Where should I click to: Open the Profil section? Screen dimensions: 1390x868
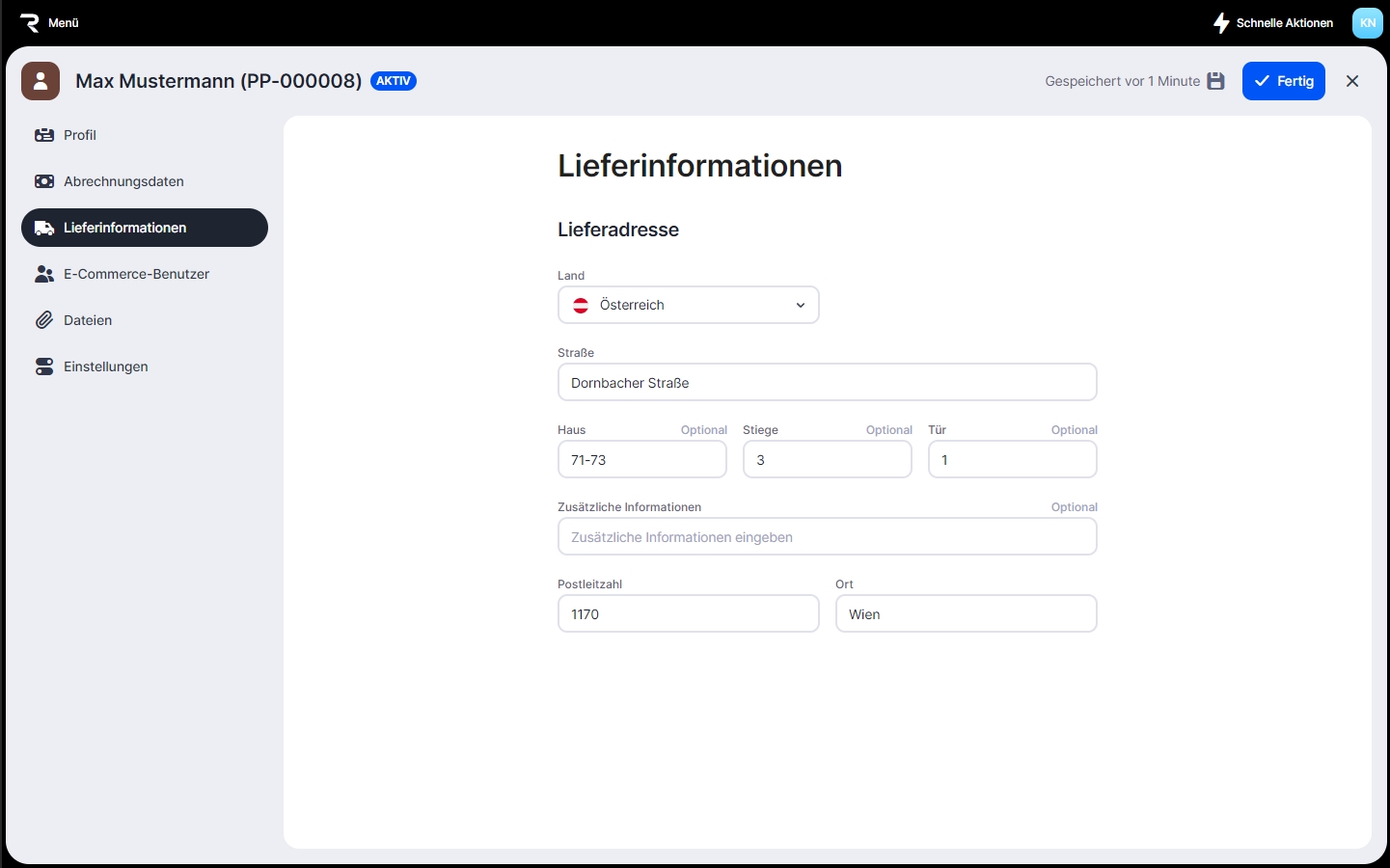tap(80, 135)
